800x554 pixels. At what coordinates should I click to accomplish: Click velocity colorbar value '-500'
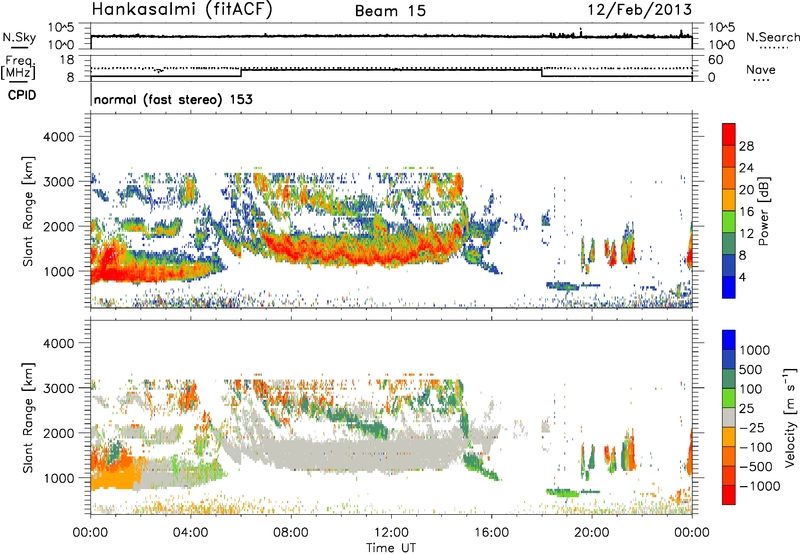click(755, 466)
